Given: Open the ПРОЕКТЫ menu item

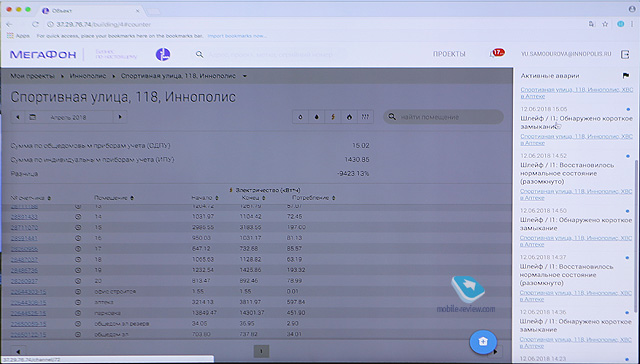Looking at the screenshot, I should [x=449, y=54].
